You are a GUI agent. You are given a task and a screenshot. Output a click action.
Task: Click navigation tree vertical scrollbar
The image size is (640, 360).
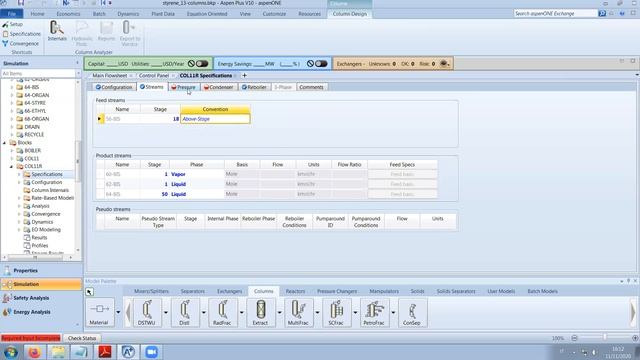click(78, 161)
